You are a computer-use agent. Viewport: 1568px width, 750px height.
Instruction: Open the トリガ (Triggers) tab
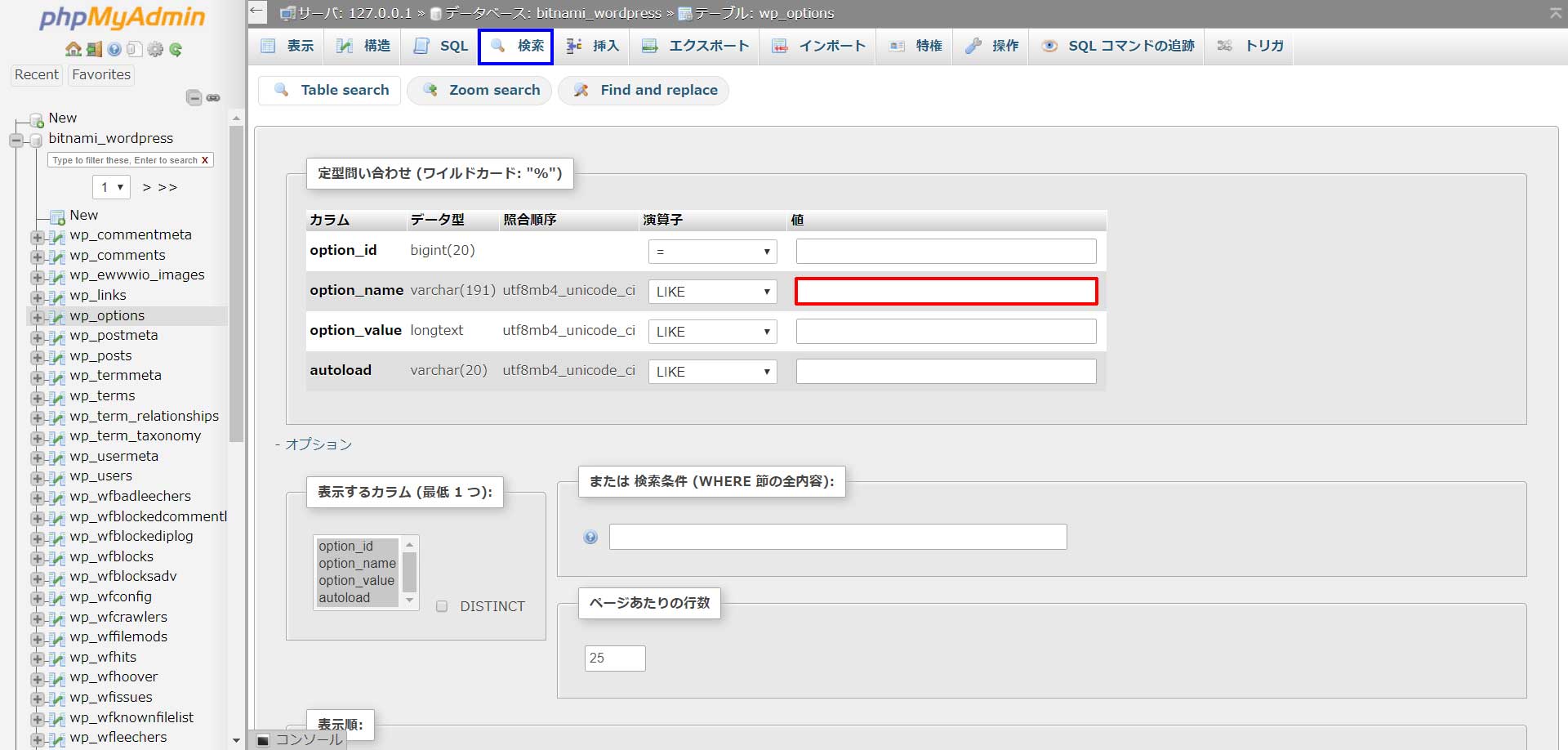coord(1250,46)
